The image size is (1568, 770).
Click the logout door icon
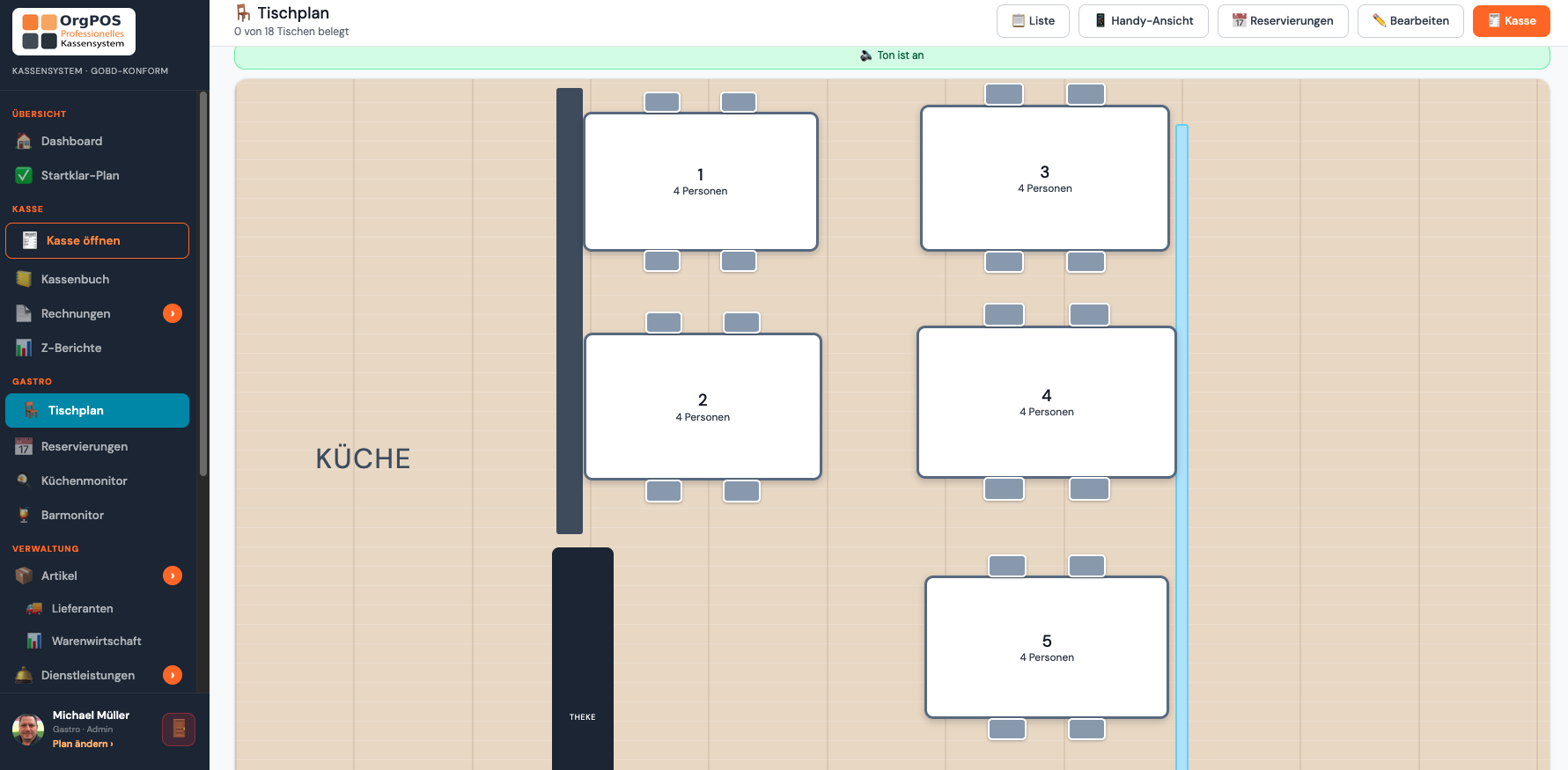click(x=179, y=730)
